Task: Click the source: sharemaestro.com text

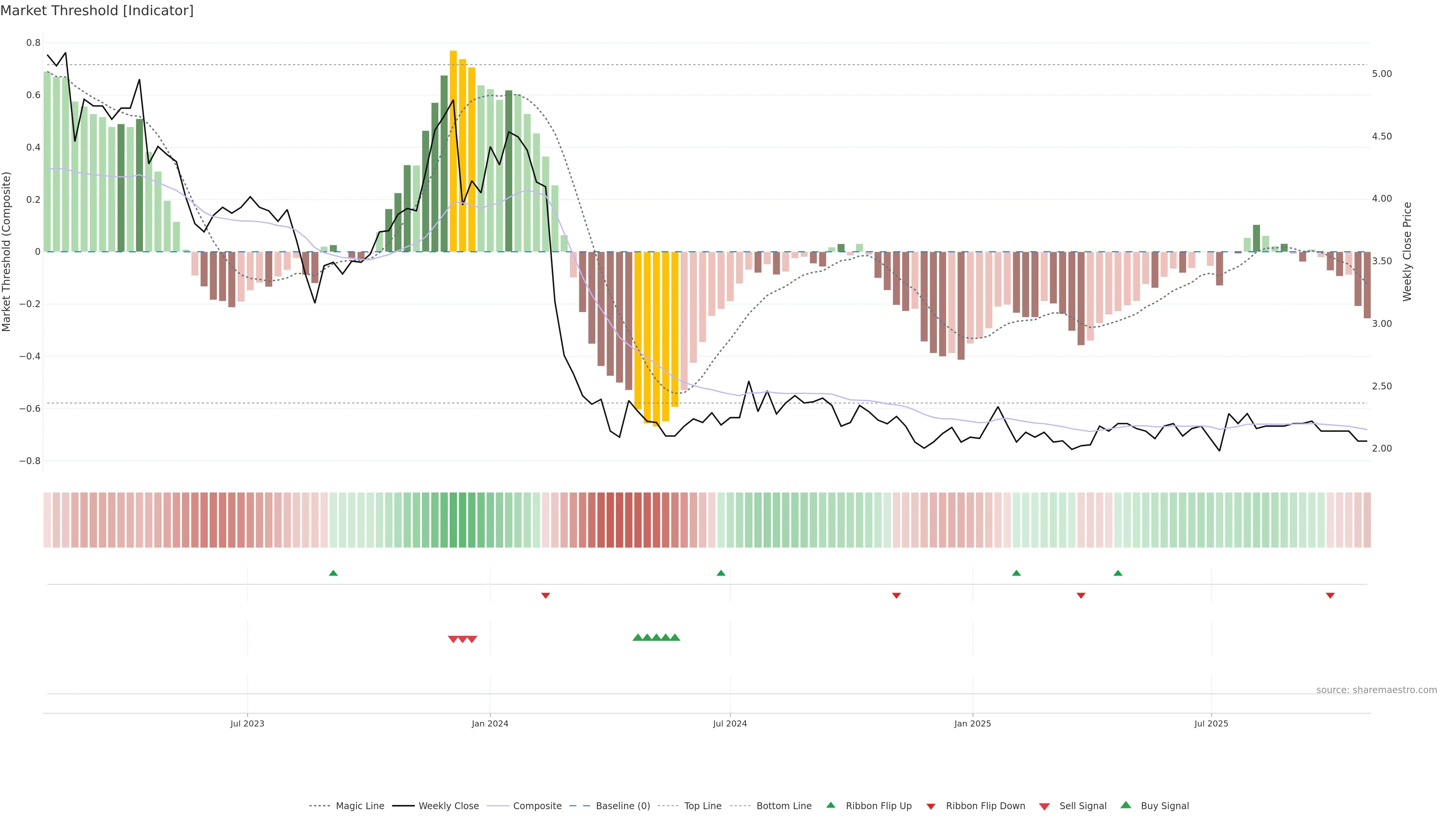Action: [x=1376, y=690]
